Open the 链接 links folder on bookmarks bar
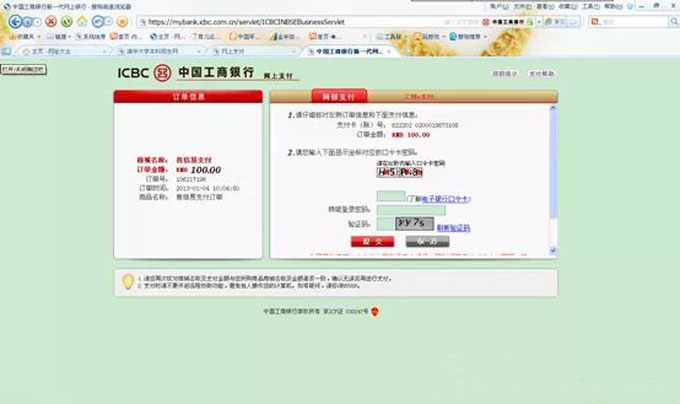Image resolution: width=680 pixels, height=404 pixels. 59,37
